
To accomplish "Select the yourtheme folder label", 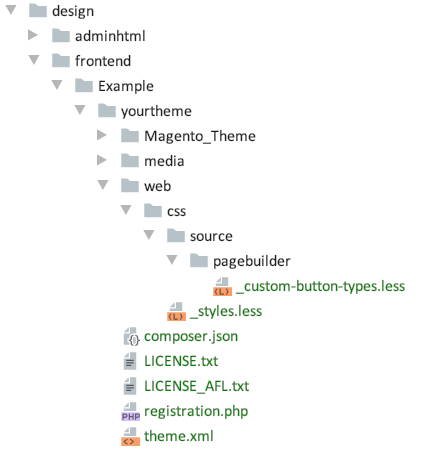I will tap(156, 111).
